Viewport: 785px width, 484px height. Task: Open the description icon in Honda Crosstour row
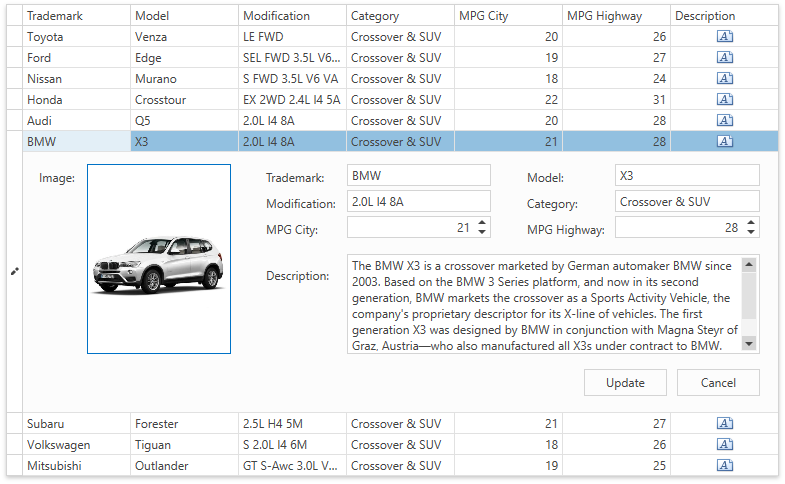(x=724, y=100)
